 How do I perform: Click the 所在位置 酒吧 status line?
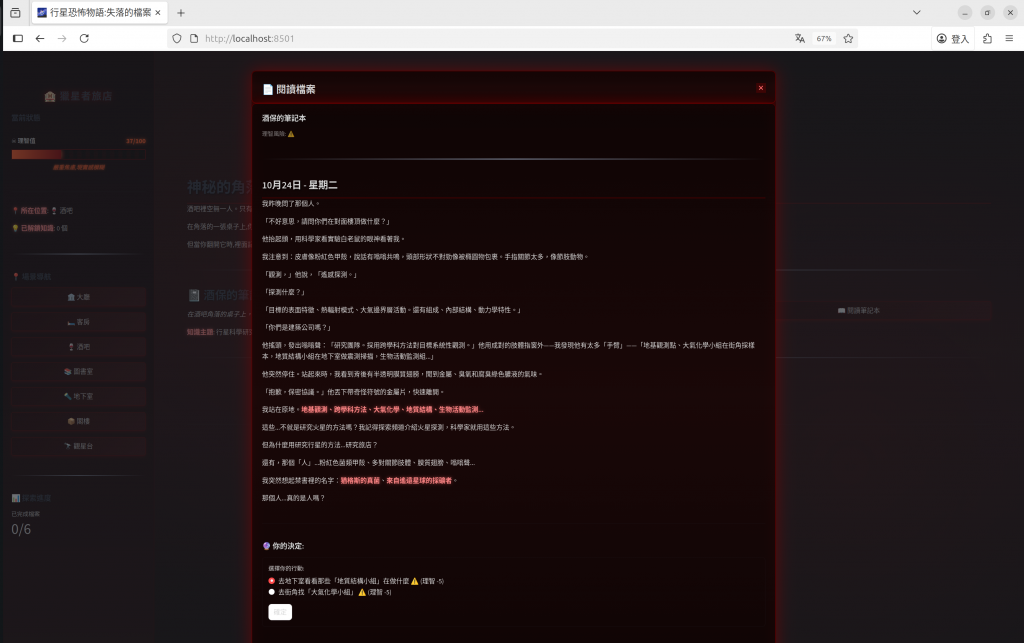[x=42, y=211]
